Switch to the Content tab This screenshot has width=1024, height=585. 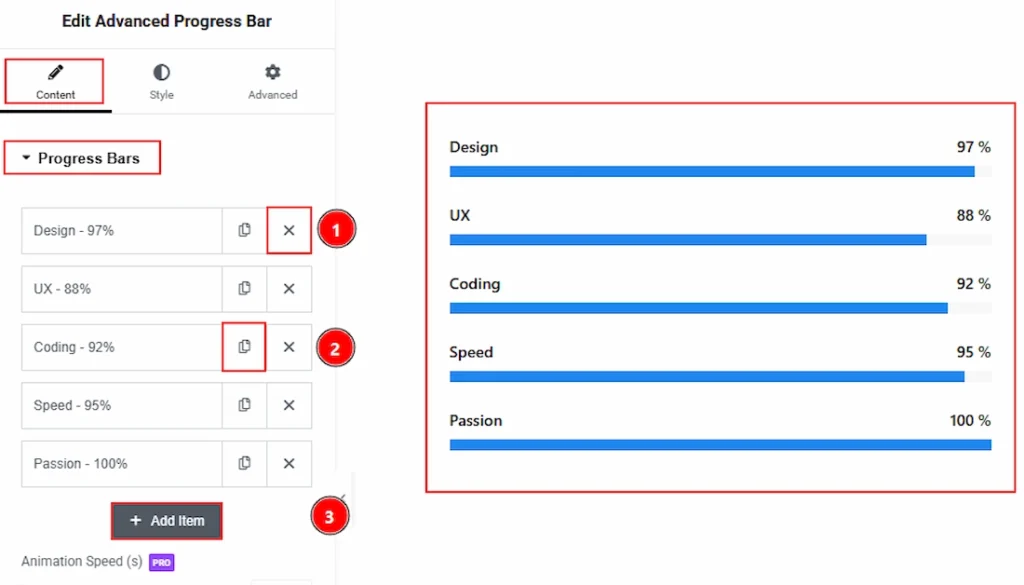pyautogui.click(x=55, y=82)
